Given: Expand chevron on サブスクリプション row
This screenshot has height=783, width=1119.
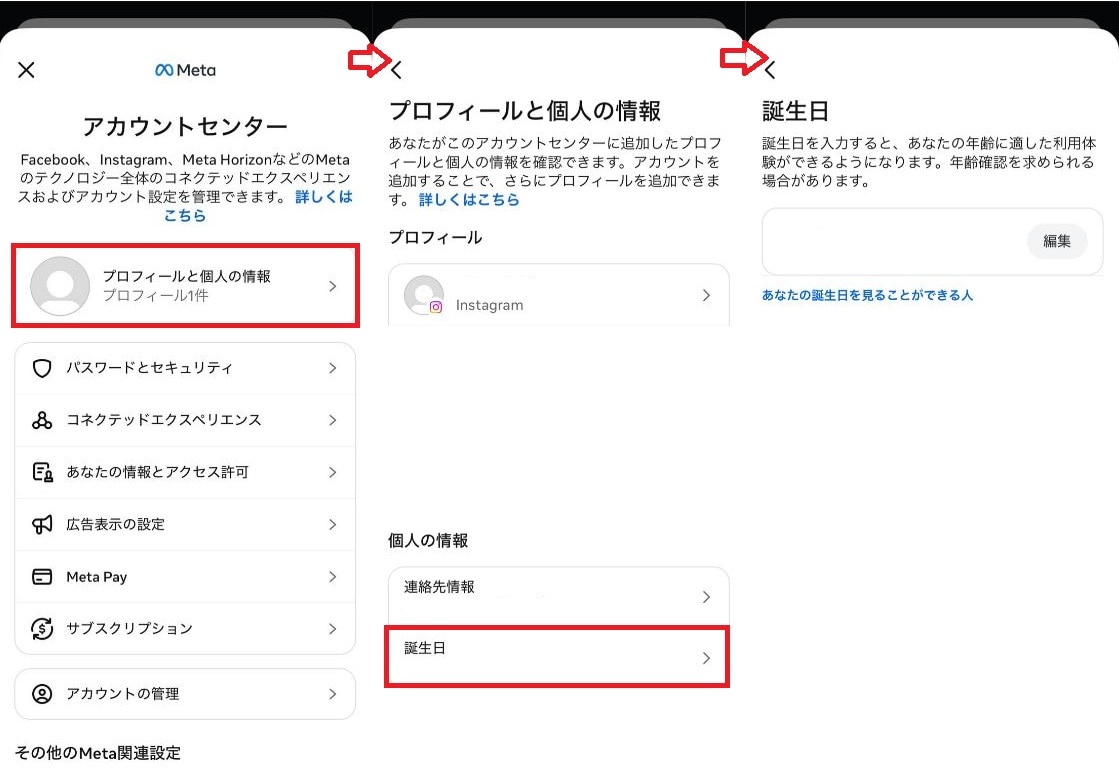Looking at the screenshot, I should pos(333,629).
